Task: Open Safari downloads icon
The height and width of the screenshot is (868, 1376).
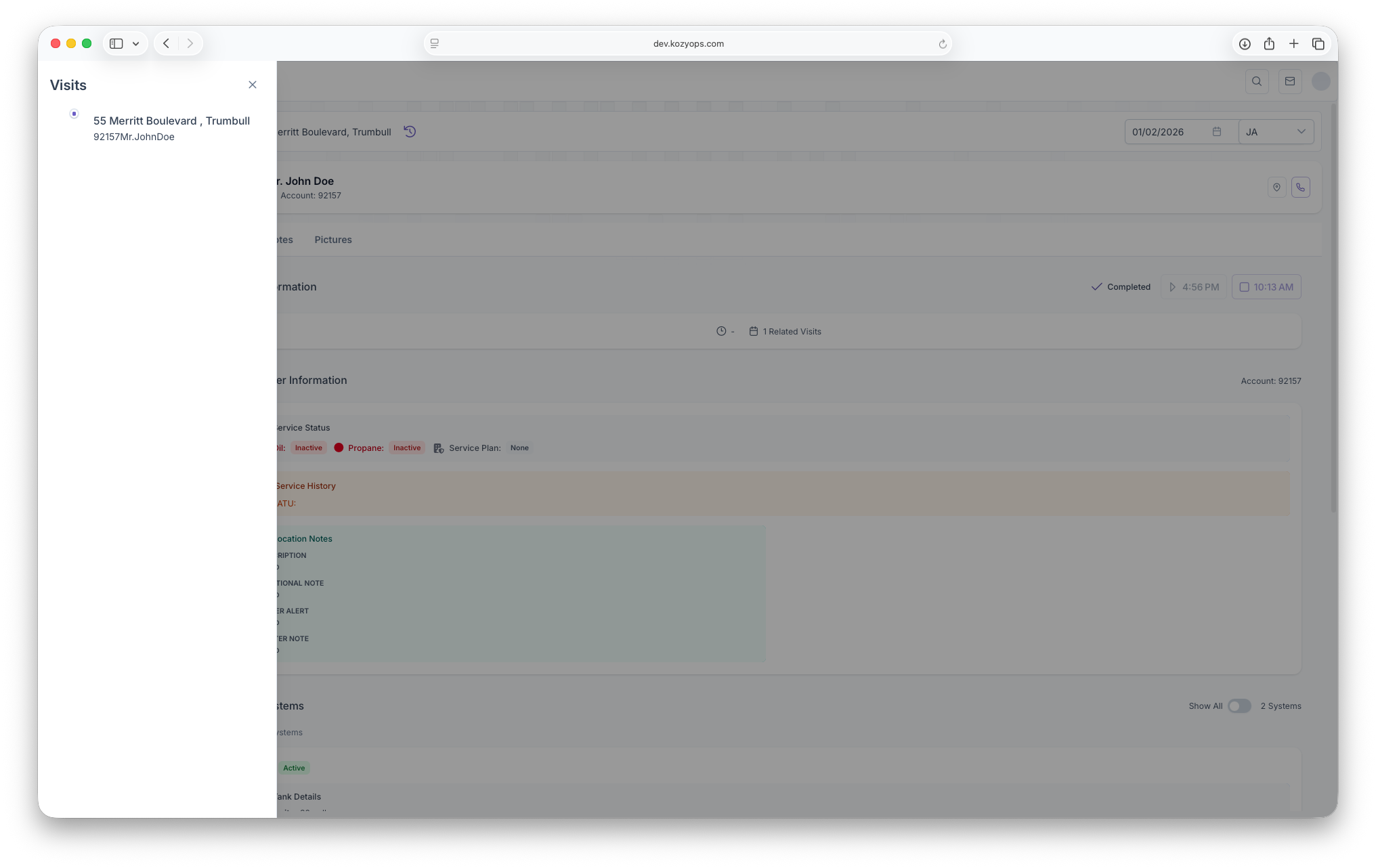Action: 1245,43
